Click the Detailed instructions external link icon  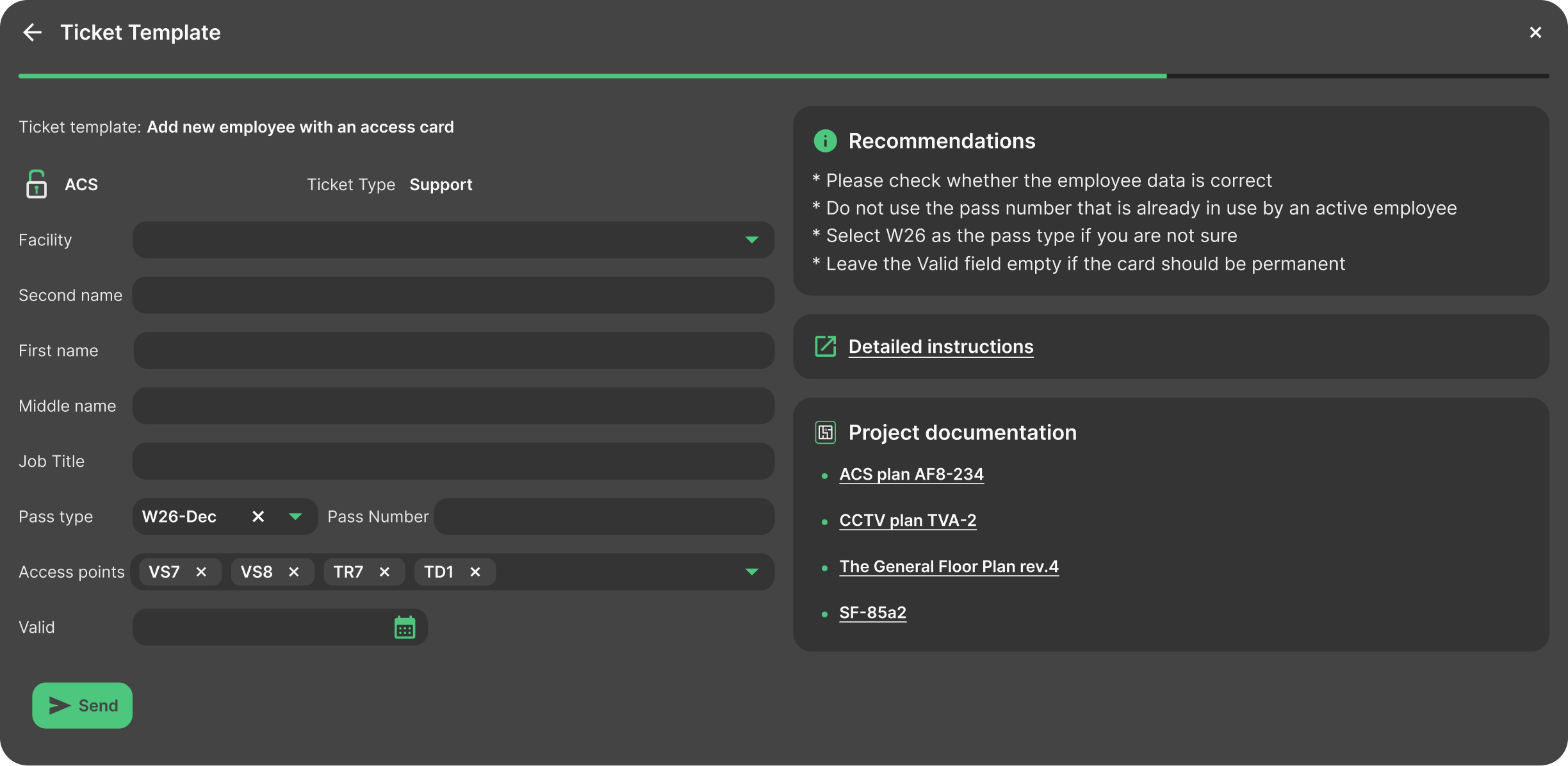(825, 346)
